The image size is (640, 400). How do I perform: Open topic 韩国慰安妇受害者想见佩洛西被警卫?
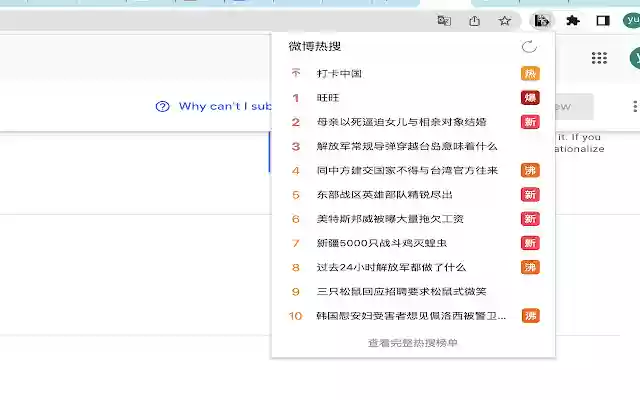point(411,316)
